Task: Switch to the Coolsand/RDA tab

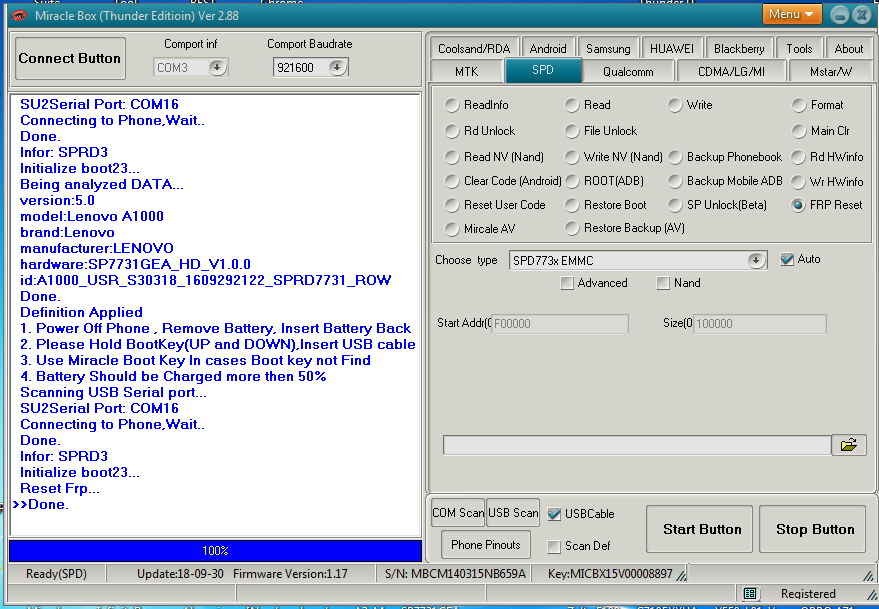Action: (x=474, y=48)
